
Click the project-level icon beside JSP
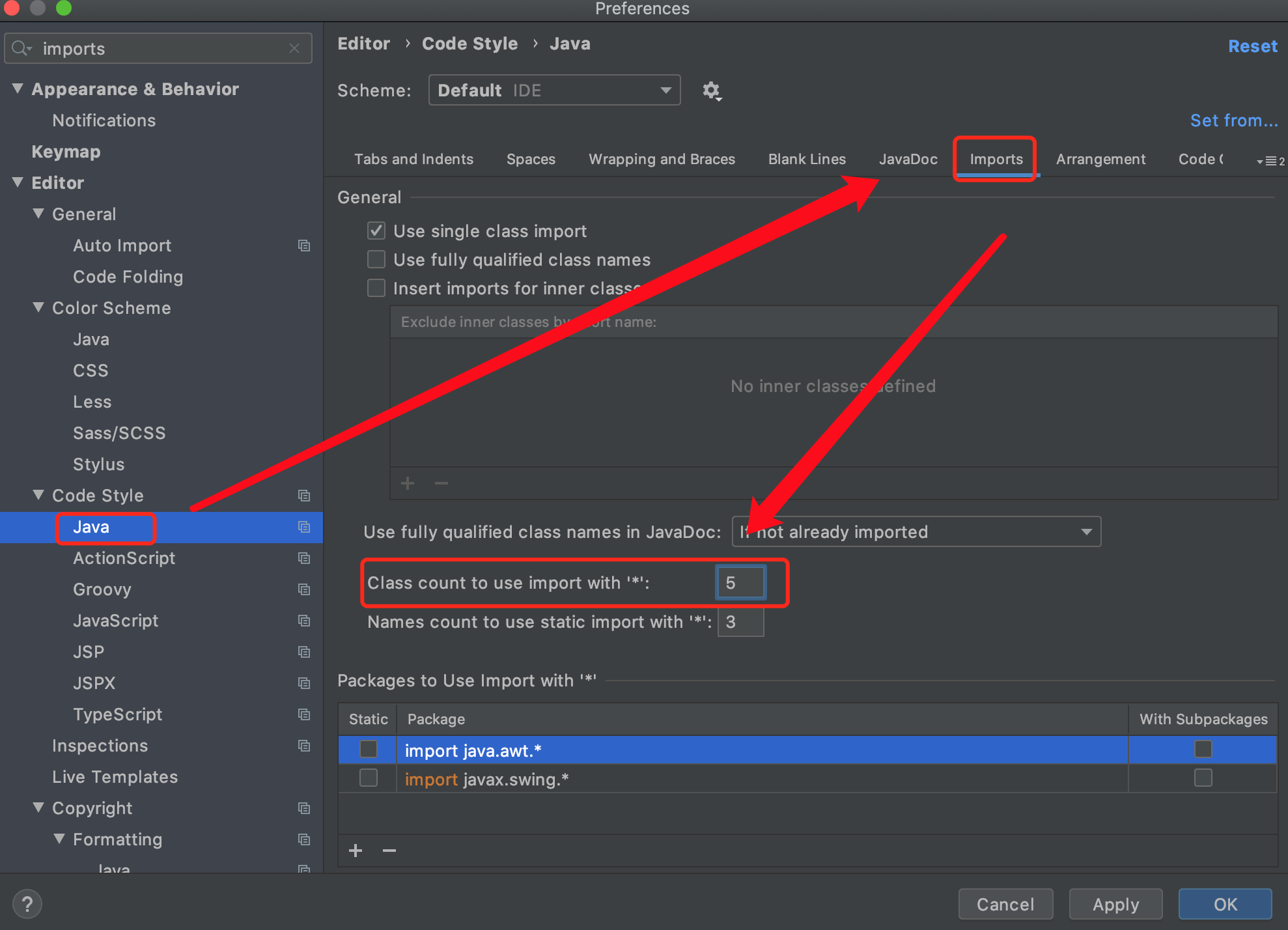coord(303,652)
